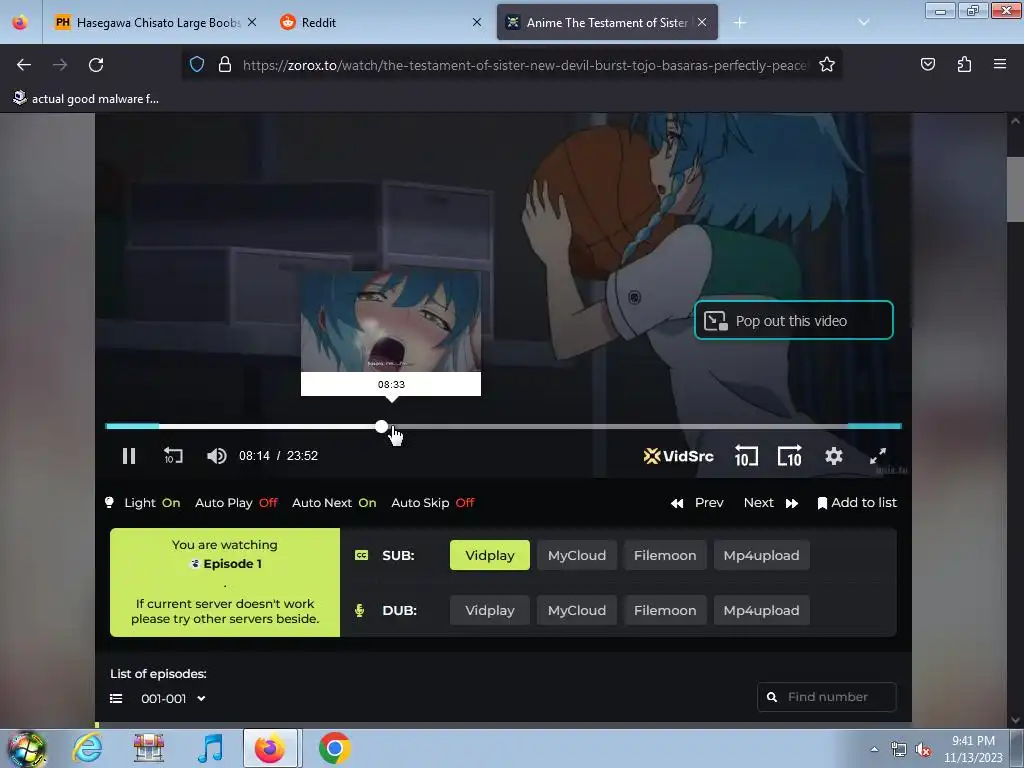Toggle Auto Play Off setting

(236, 503)
